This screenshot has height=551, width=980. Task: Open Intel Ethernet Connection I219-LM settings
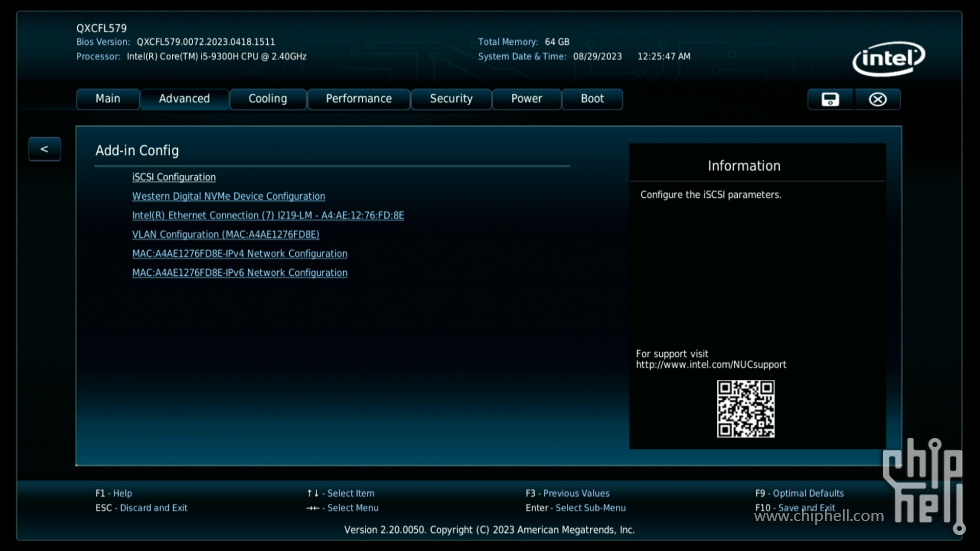[268, 216]
